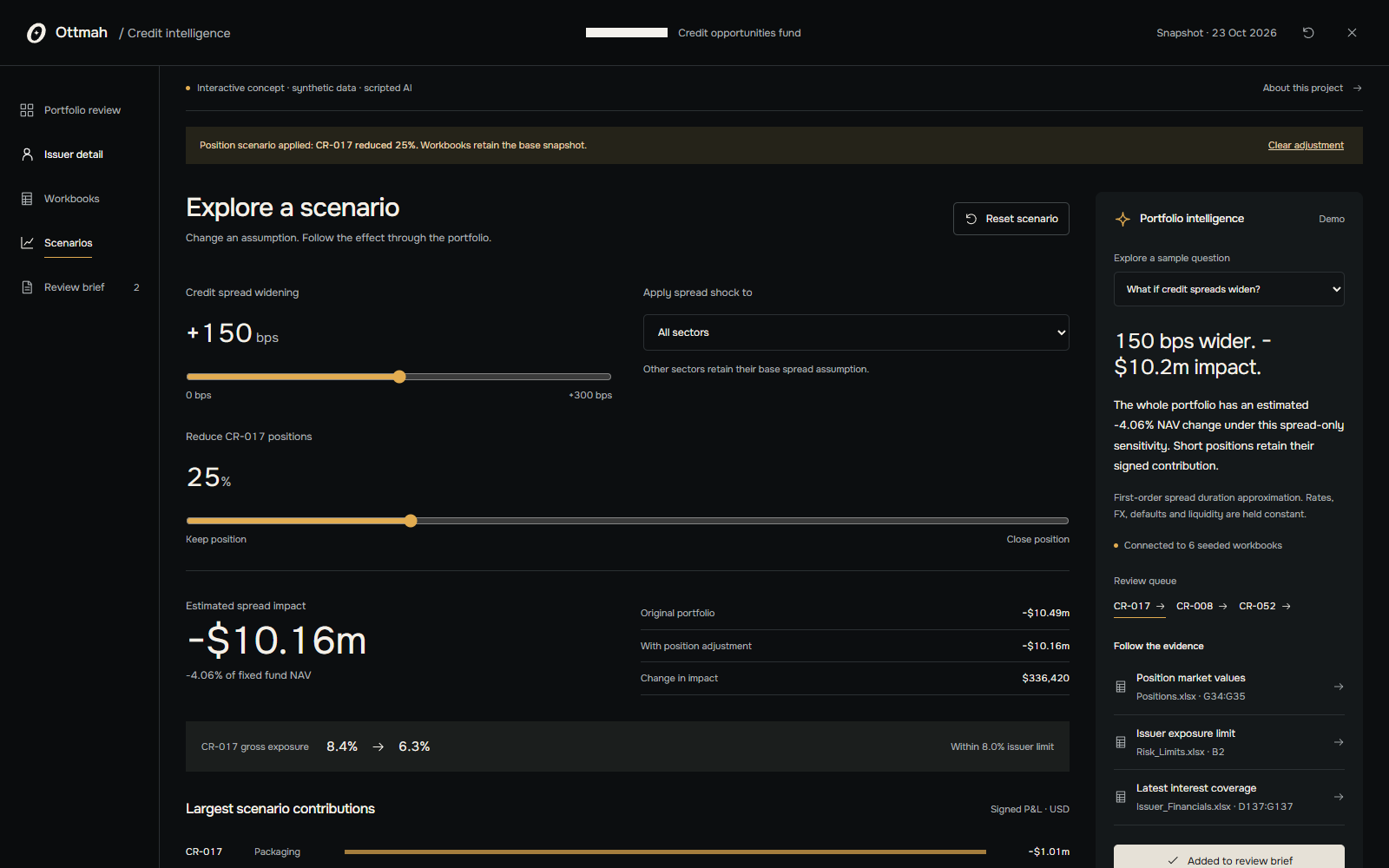
Task: Click the Issuer exposure limit sheet icon
Action: click(1121, 742)
